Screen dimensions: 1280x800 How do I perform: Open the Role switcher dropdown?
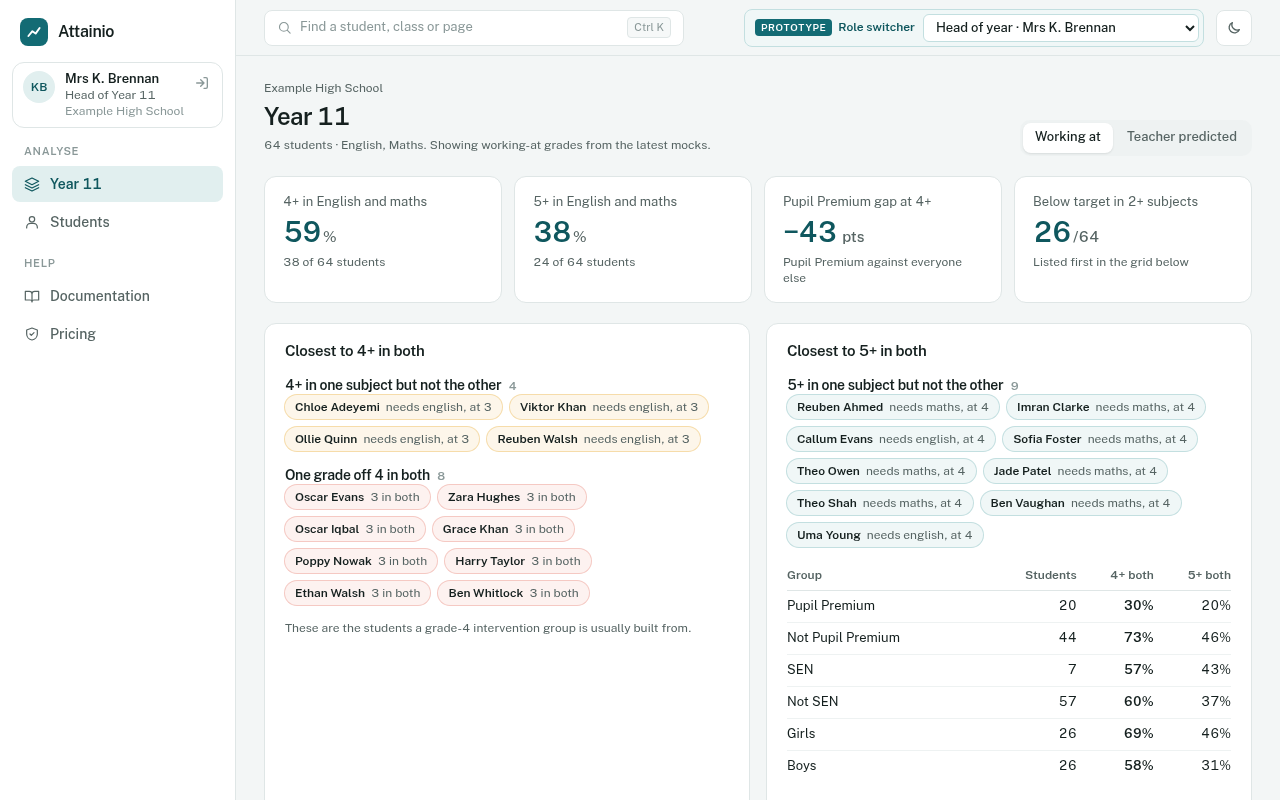point(1061,28)
